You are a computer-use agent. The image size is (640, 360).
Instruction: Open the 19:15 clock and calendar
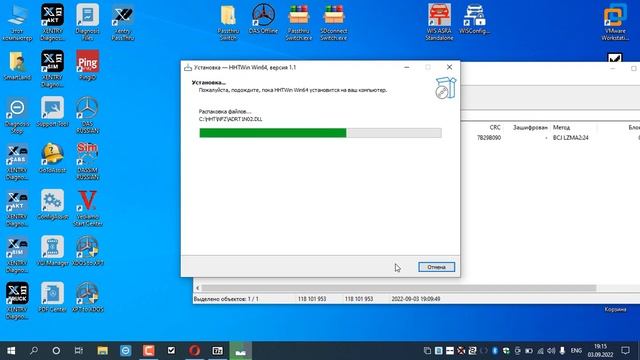[600, 351]
